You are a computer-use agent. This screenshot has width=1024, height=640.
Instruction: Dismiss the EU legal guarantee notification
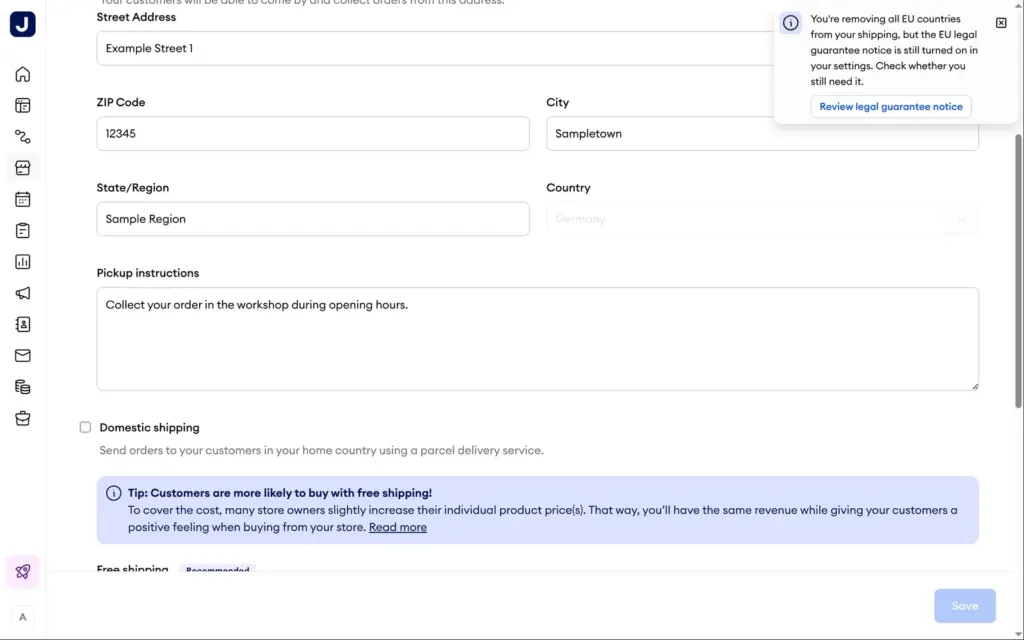point(1001,23)
